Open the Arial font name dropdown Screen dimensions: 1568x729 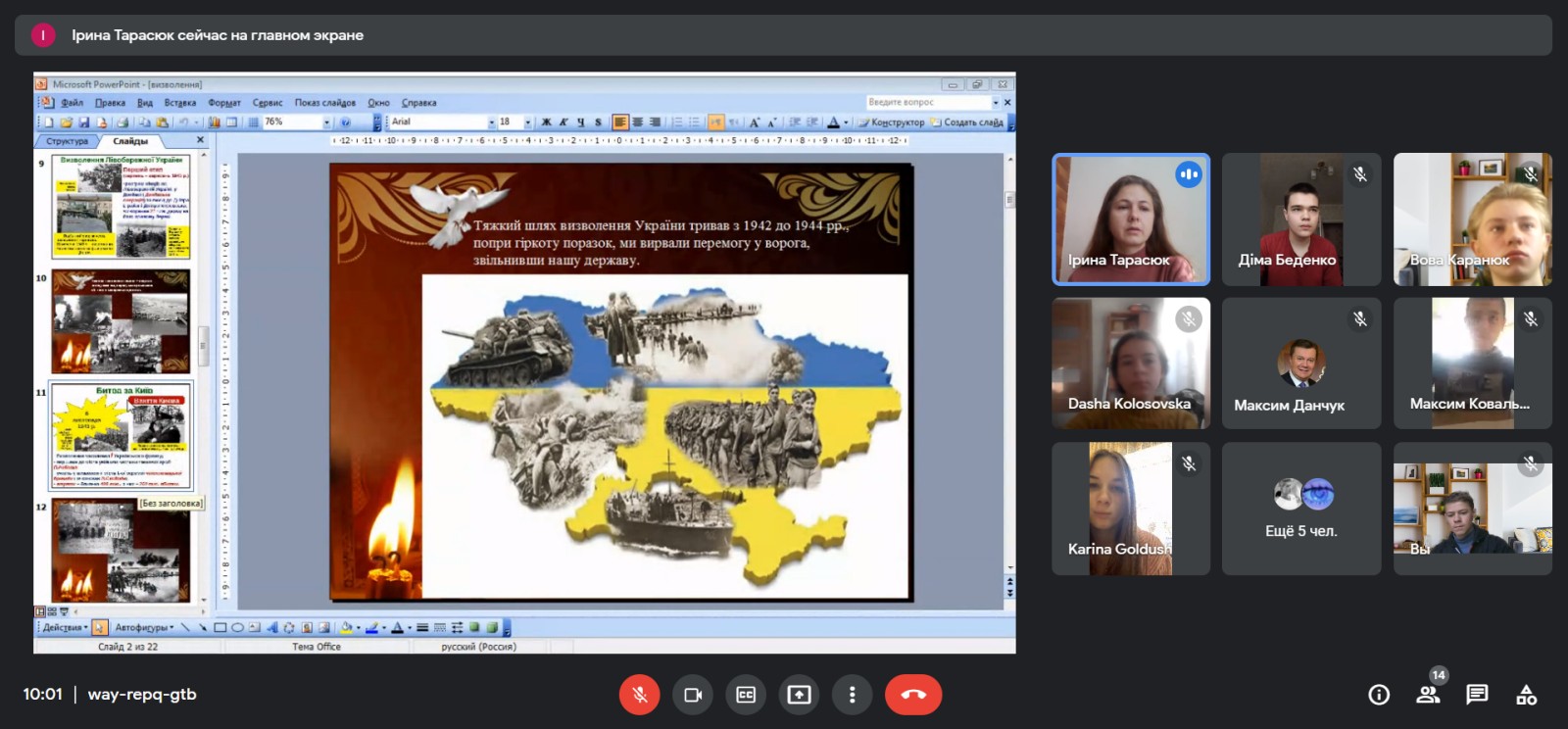tap(491, 122)
